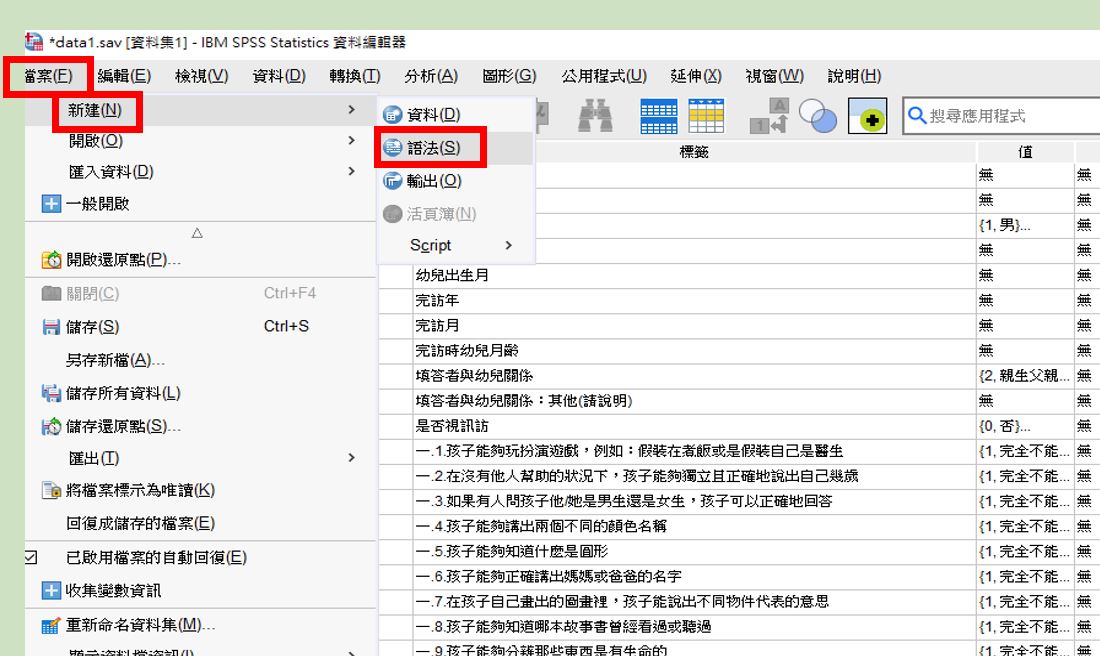Viewport: 1100px width, 656px height.
Task: Click the blue split-file grid icon
Action: click(657, 117)
